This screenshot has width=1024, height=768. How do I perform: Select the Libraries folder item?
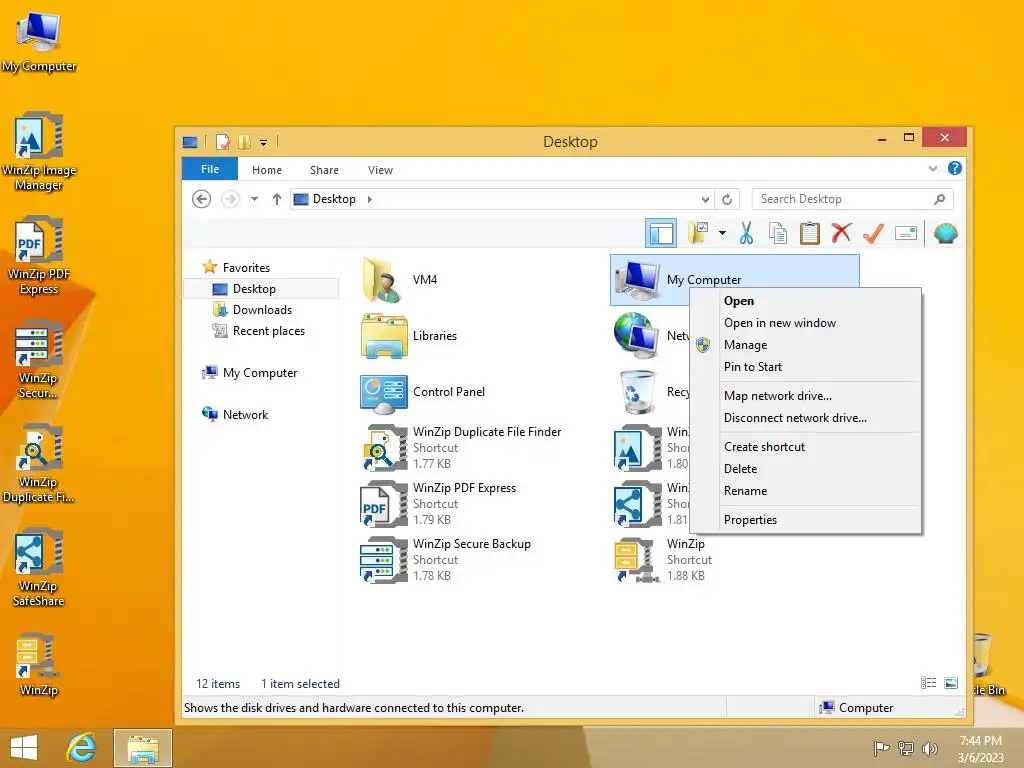pyautogui.click(x=409, y=336)
